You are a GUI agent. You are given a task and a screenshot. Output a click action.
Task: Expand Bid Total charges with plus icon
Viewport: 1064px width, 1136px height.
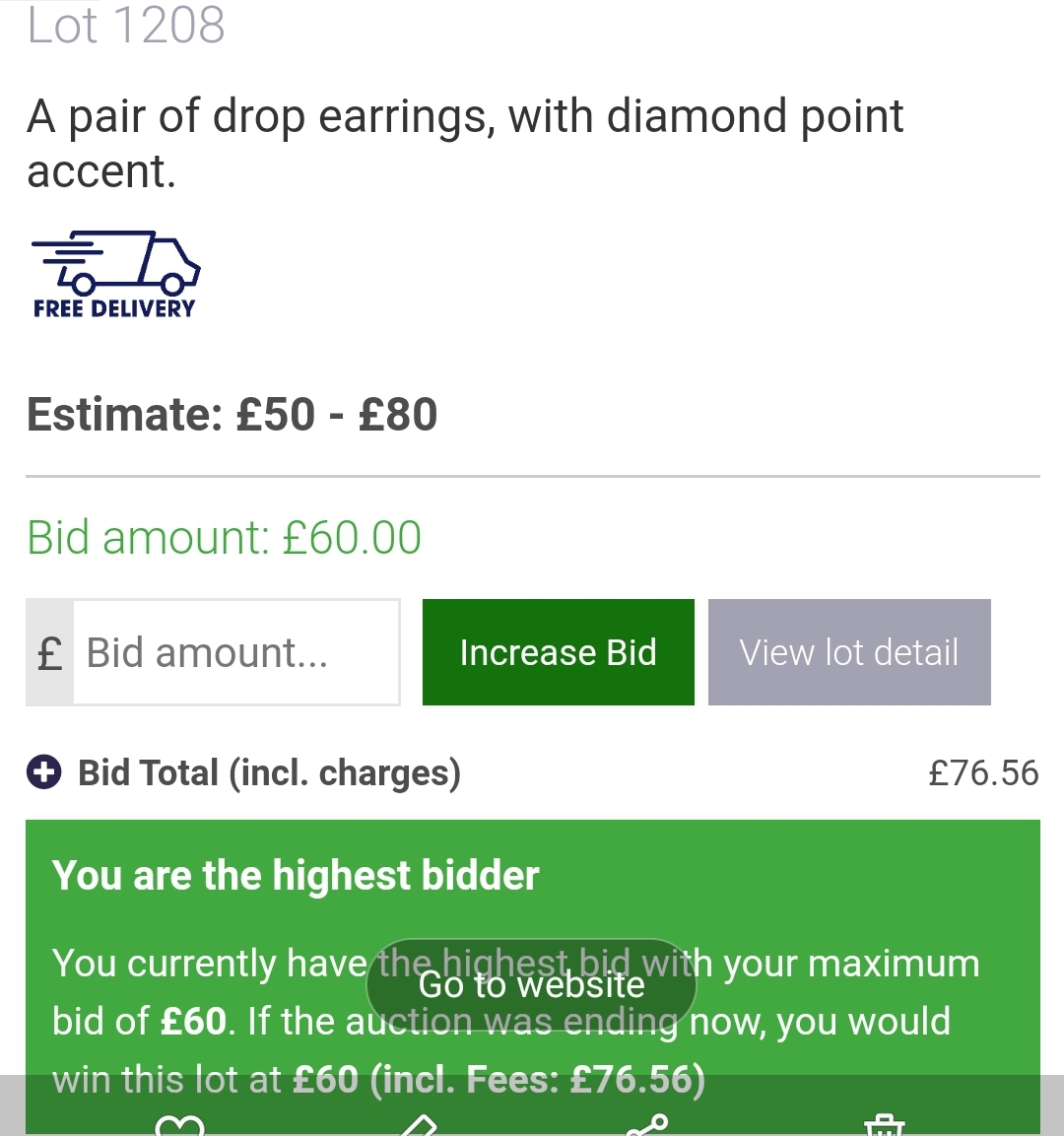click(43, 773)
